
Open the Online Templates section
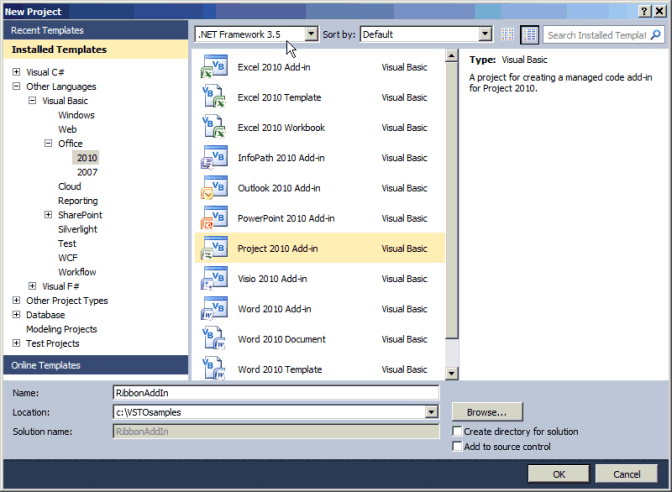[x=96, y=365]
